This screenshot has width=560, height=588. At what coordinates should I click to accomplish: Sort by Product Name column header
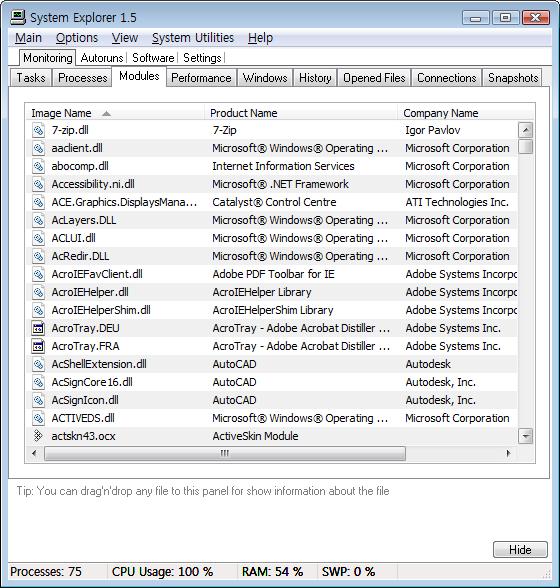pyautogui.click(x=301, y=113)
